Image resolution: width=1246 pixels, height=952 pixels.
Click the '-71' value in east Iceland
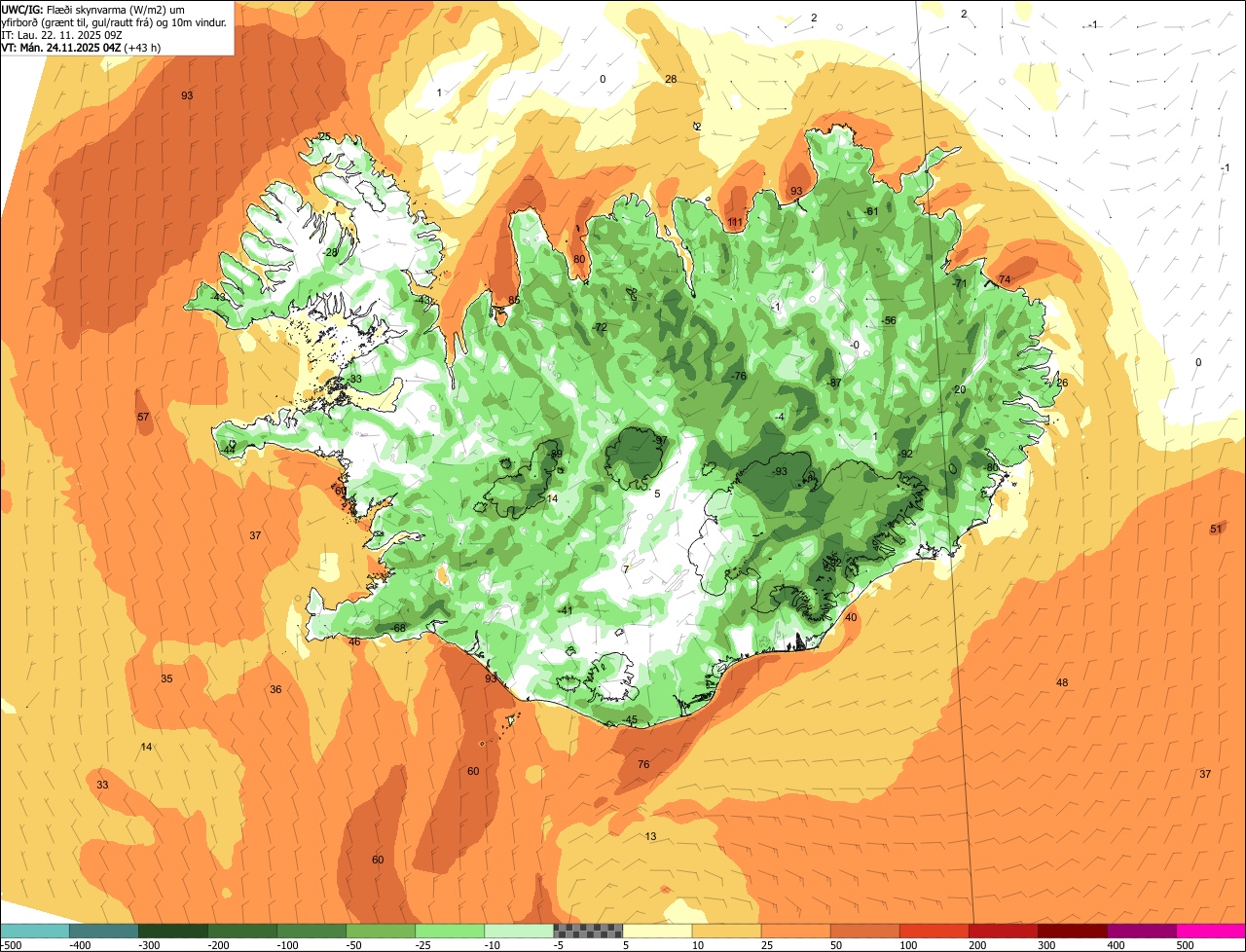coord(960,283)
